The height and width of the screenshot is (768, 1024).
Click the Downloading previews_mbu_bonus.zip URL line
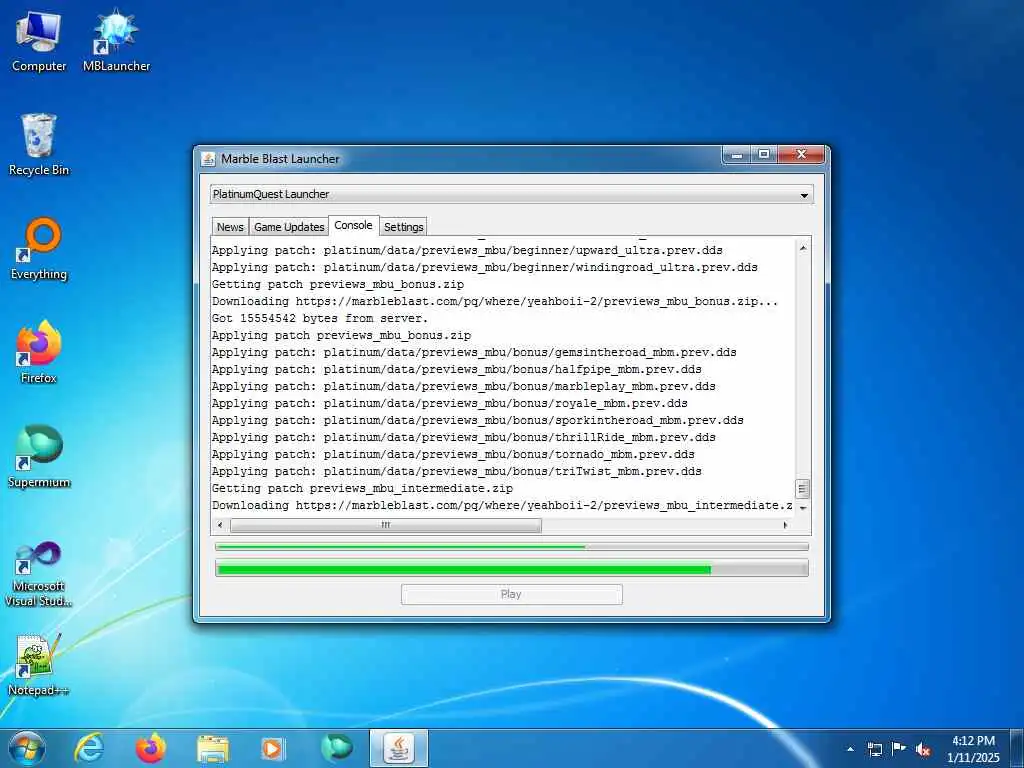point(495,301)
